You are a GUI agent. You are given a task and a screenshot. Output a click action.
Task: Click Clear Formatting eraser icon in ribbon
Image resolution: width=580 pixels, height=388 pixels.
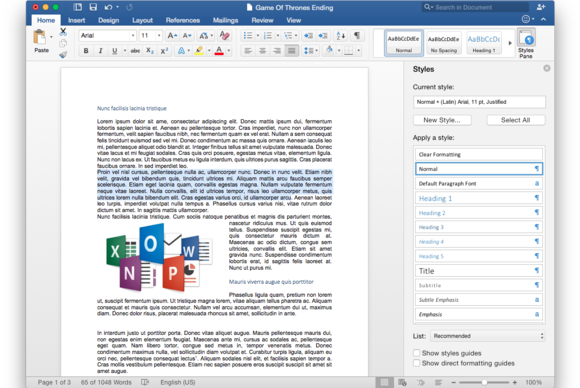[224, 36]
